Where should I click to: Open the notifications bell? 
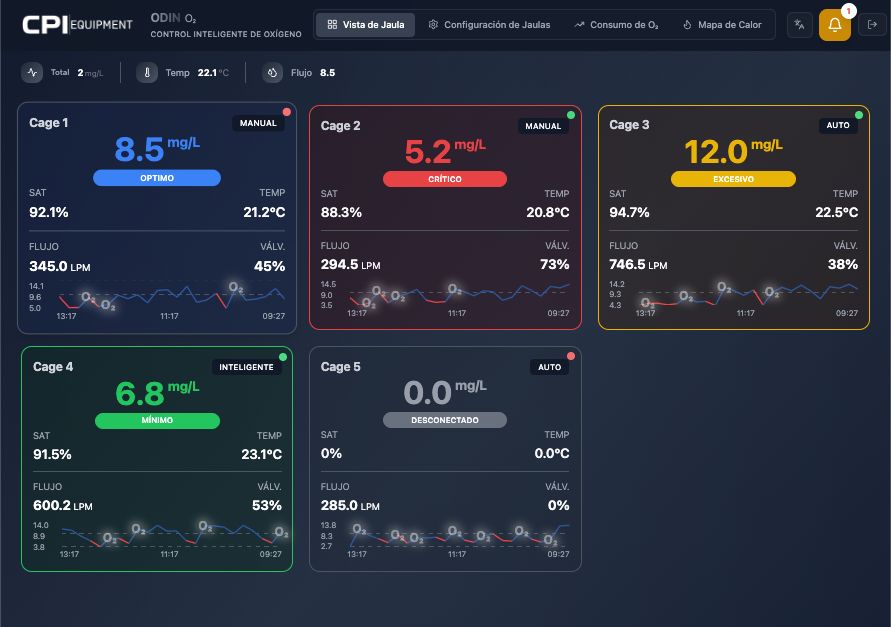click(x=834, y=25)
